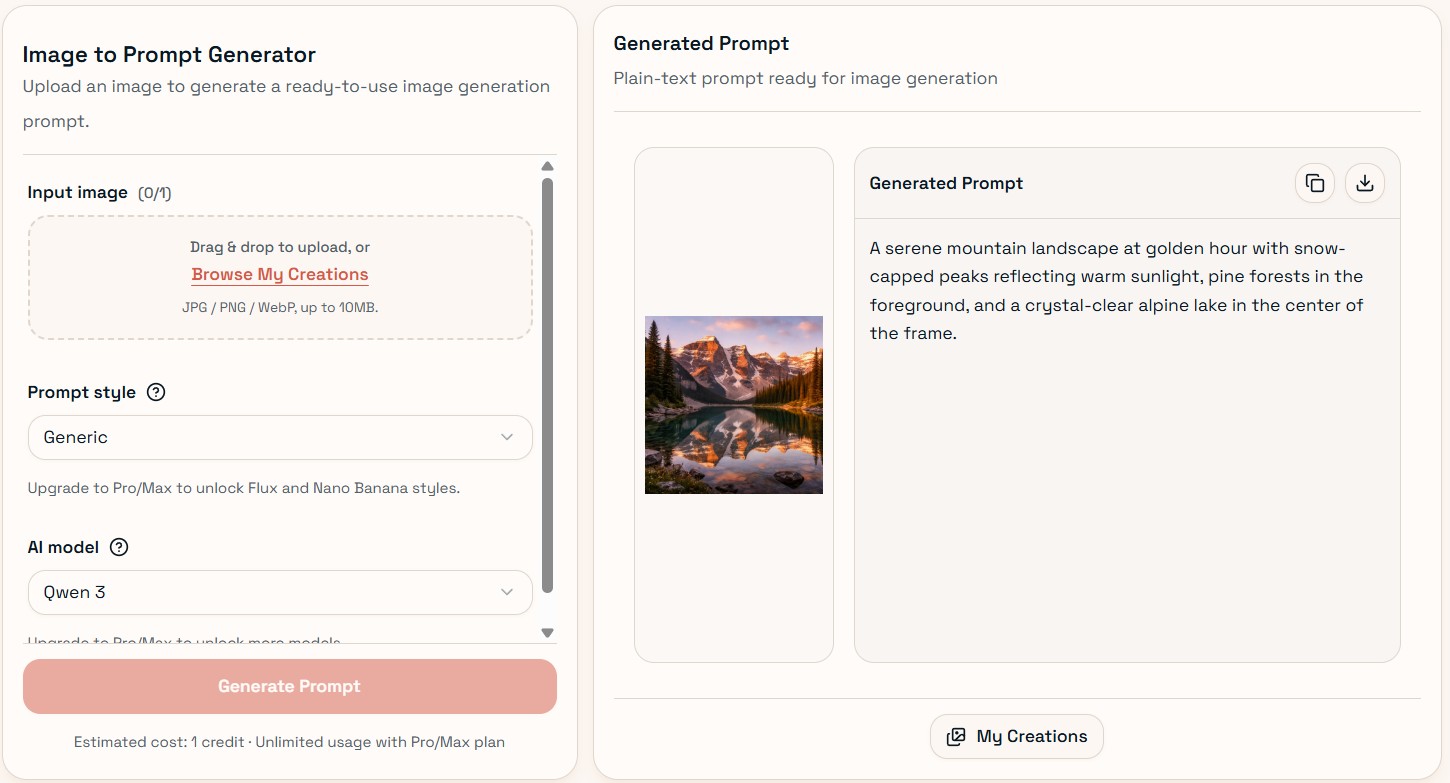1450x783 pixels.
Task: Download the generated prompt text
Action: 1365,183
